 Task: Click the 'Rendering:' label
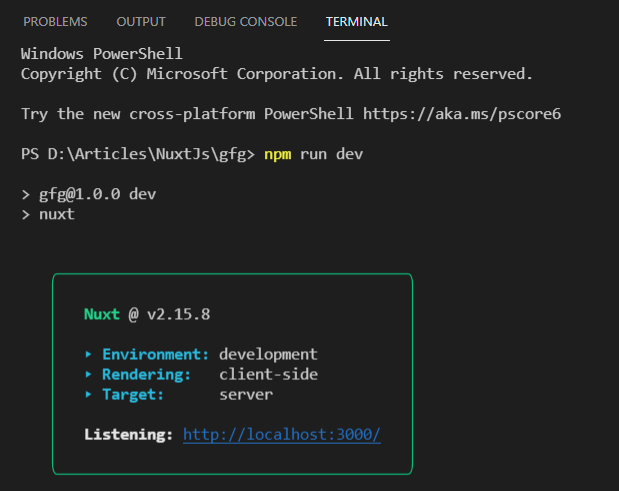pos(146,375)
